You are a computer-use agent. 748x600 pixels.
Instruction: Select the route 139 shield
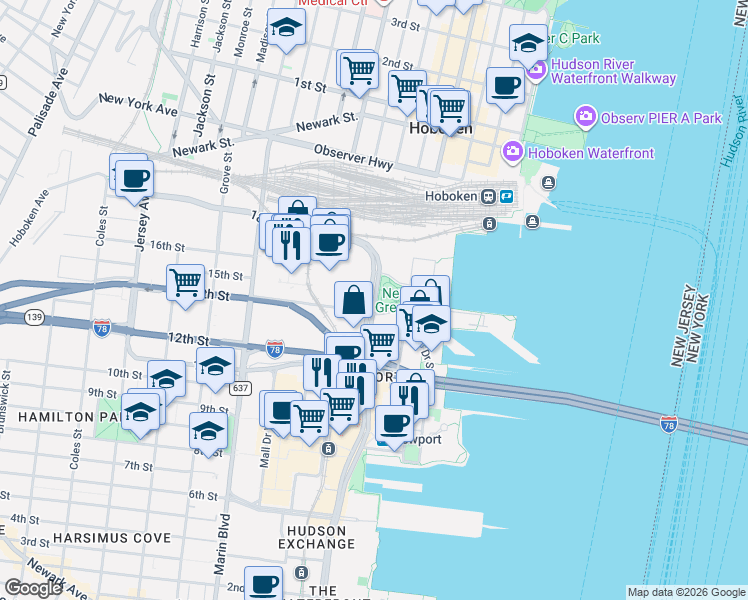click(x=34, y=317)
